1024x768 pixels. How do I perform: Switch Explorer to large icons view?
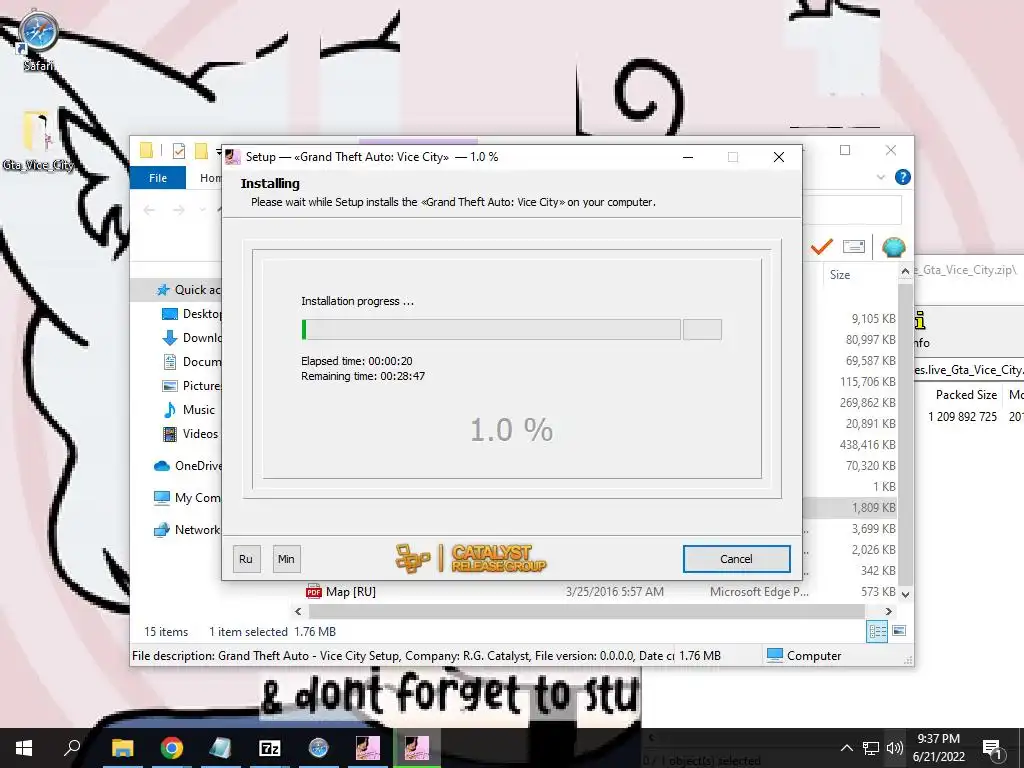[x=899, y=631]
